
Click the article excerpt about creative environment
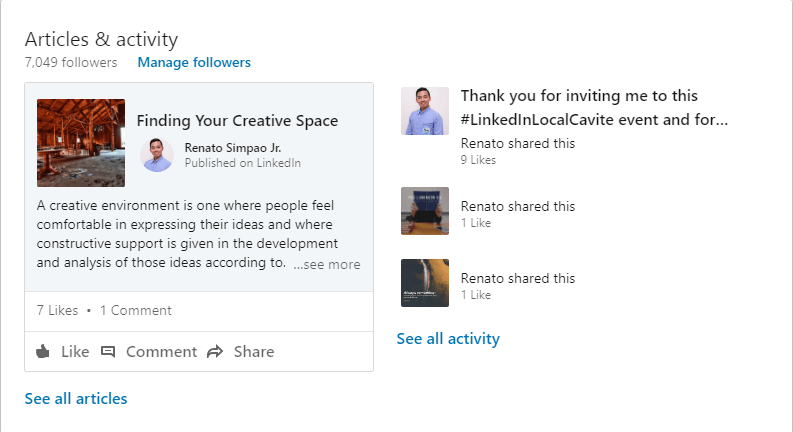click(x=185, y=235)
